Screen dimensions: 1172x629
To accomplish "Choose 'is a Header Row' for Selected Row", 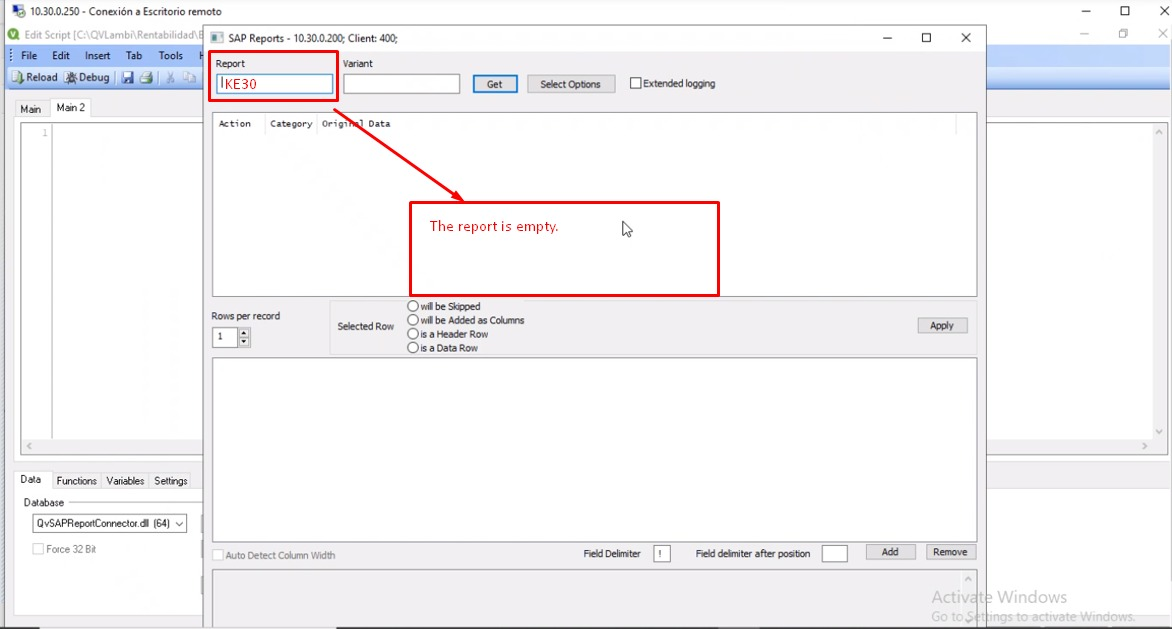I will click(411, 334).
